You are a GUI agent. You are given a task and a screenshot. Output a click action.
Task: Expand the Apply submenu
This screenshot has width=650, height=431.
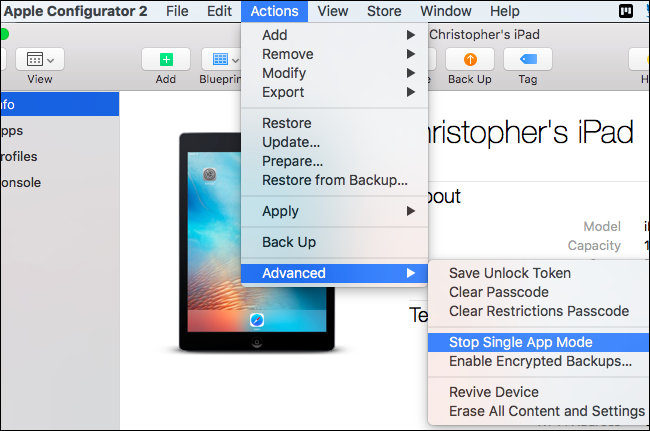pyautogui.click(x=335, y=211)
